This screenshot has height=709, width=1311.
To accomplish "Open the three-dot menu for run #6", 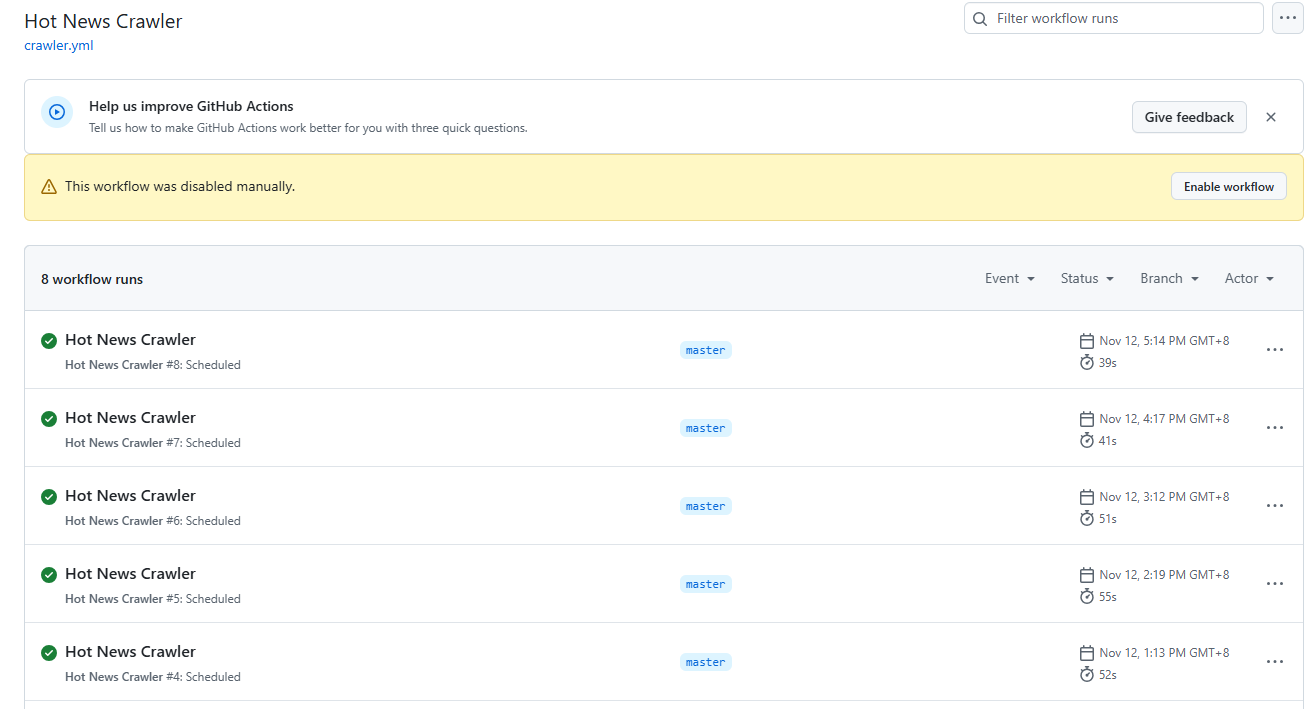I will (x=1274, y=506).
